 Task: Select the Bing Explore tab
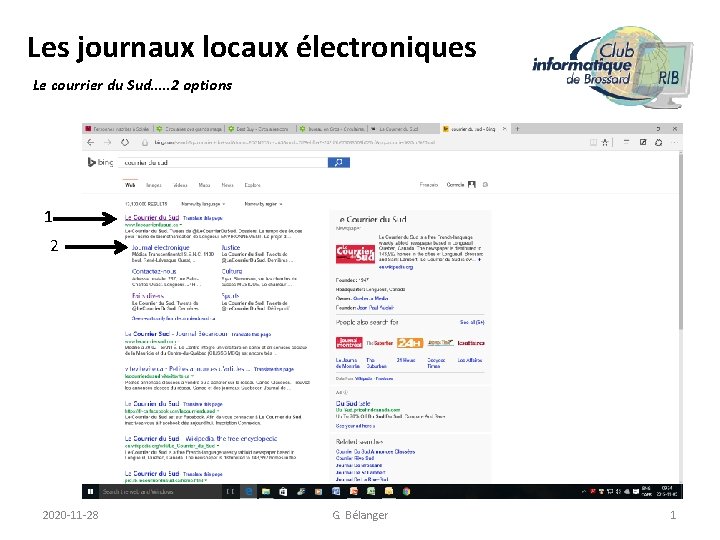(253, 185)
